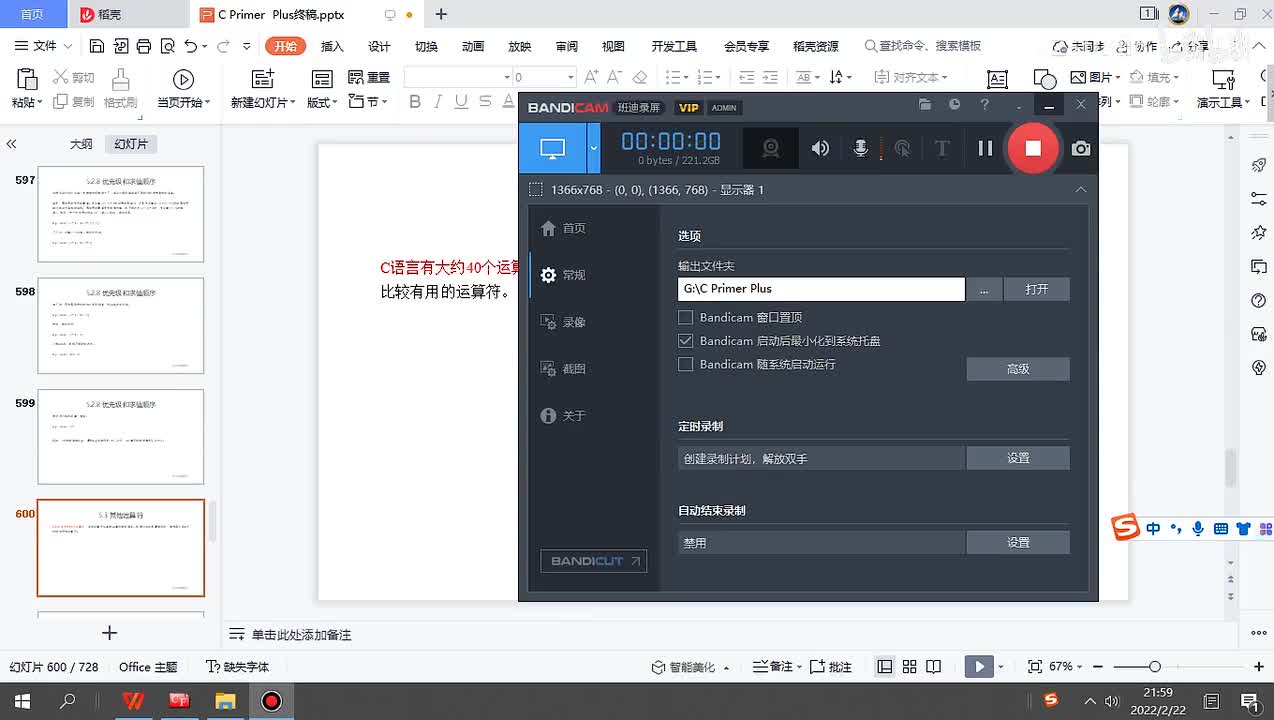This screenshot has height=720, width=1274.
Task: Click the 打开 button for output folder
Action: (1037, 289)
